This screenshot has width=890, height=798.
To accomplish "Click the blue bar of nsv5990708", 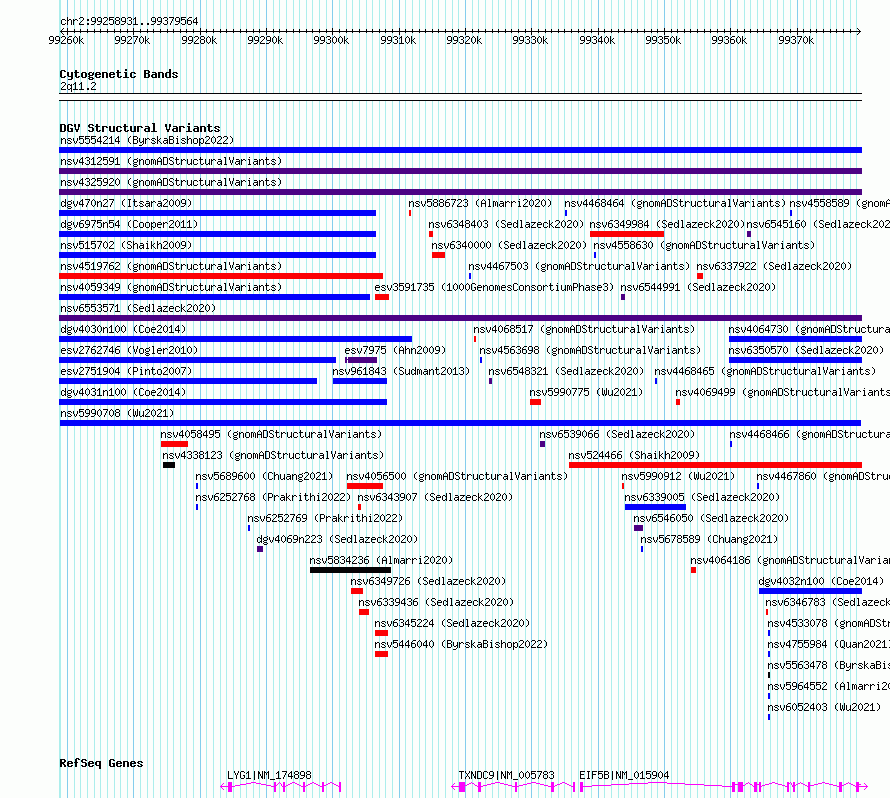I will pos(460,423).
